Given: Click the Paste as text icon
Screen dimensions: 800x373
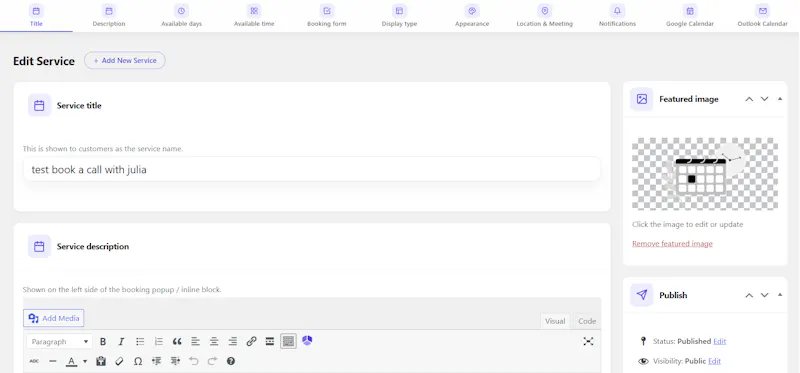Looking at the screenshot, I should pos(101,361).
